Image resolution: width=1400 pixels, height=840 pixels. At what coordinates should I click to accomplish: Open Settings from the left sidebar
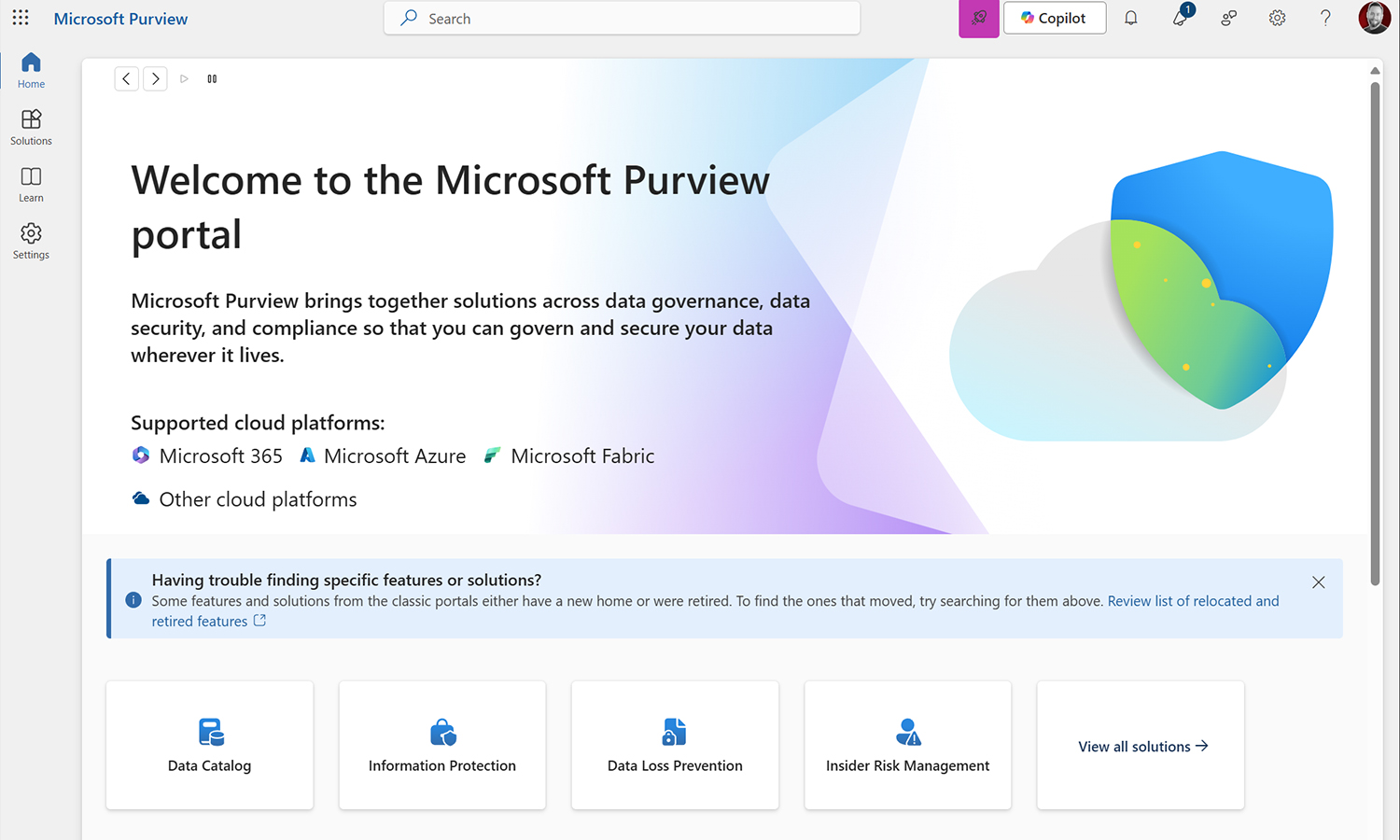(x=31, y=241)
